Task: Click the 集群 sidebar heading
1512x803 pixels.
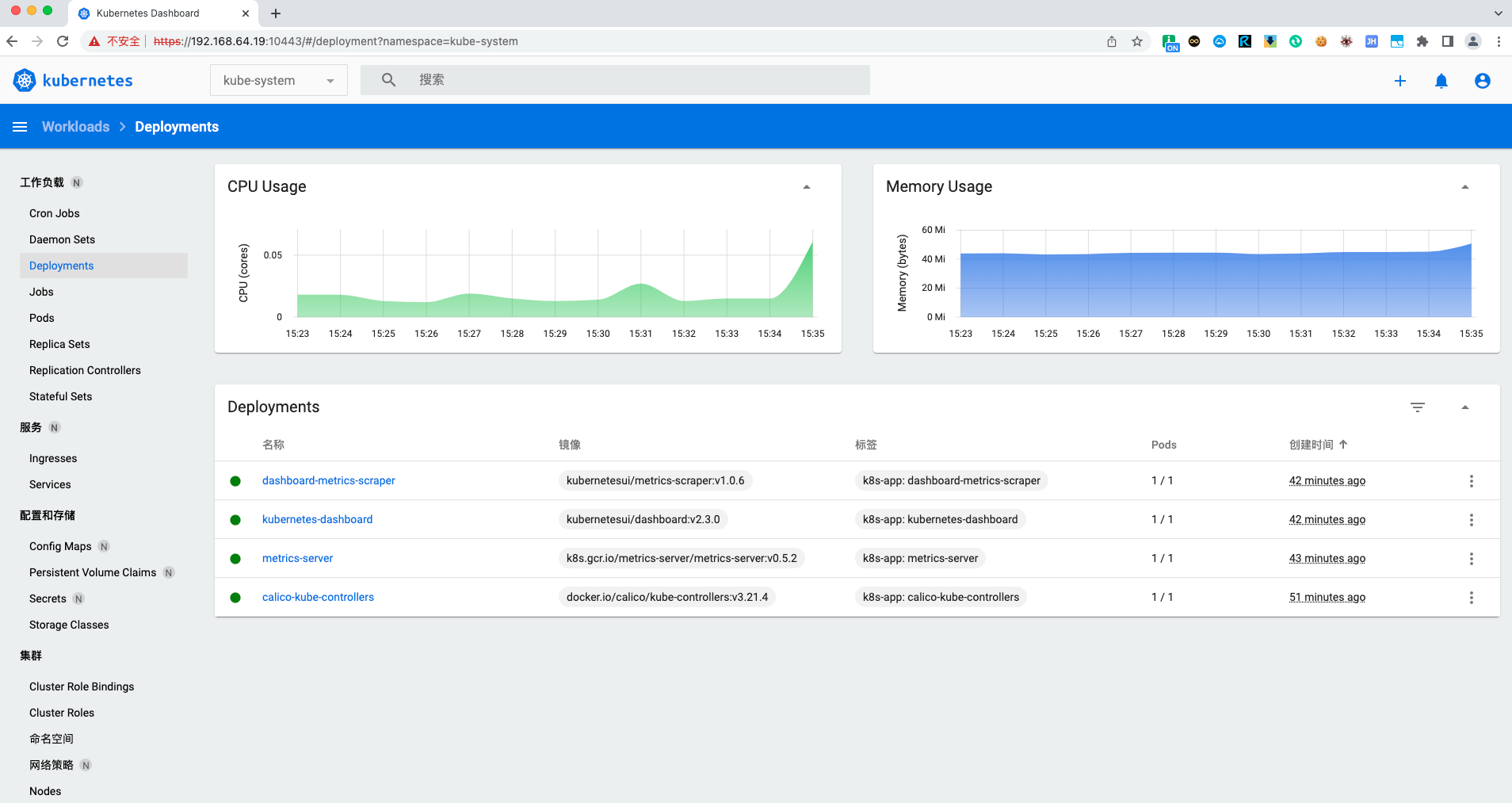Action: click(31, 656)
